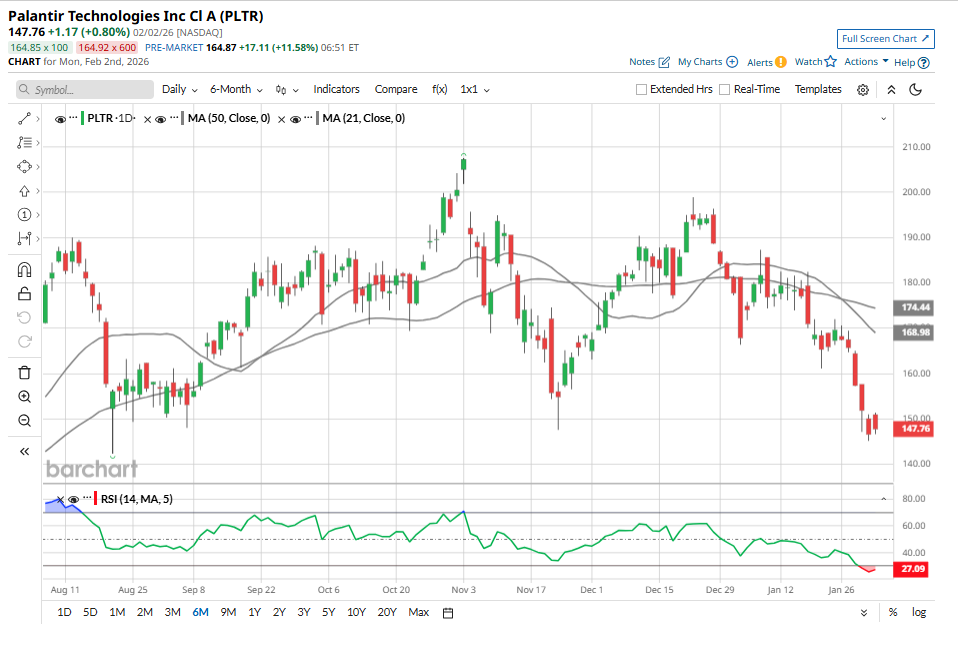Enable the Extended Hrs checkbox
Screen dimensions: 958x650
pyautogui.click(x=642, y=90)
